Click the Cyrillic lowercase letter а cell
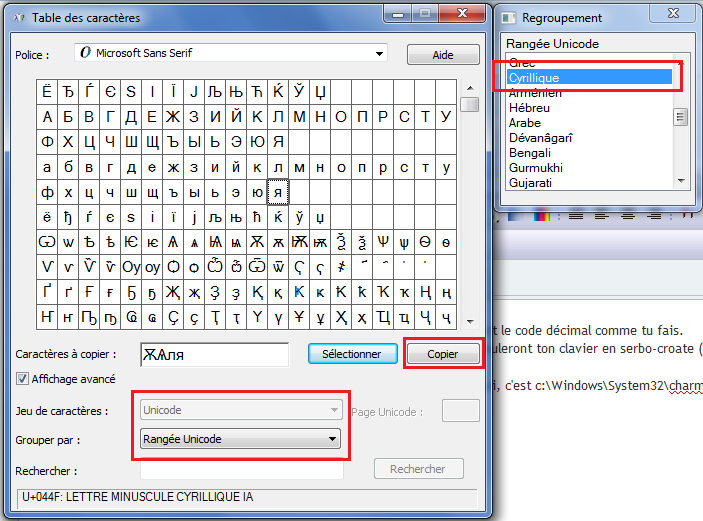 [47, 166]
